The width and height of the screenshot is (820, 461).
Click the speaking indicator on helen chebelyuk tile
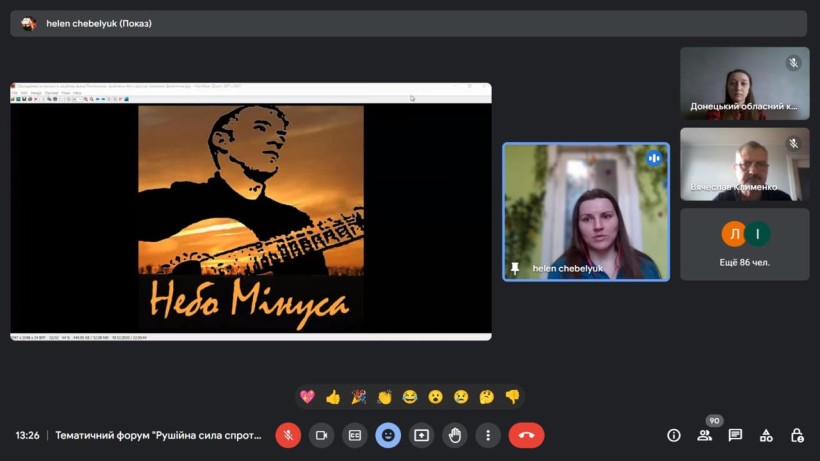point(654,158)
